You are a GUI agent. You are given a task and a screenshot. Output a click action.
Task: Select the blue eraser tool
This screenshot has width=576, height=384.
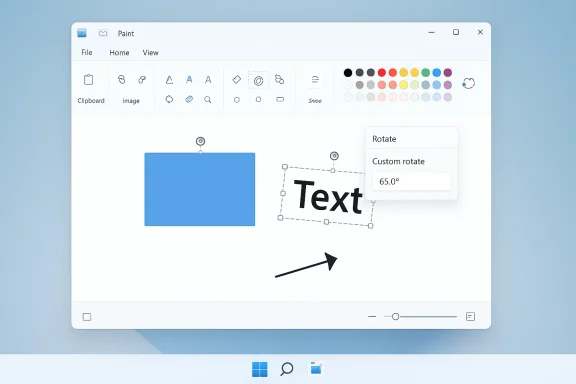(189, 99)
